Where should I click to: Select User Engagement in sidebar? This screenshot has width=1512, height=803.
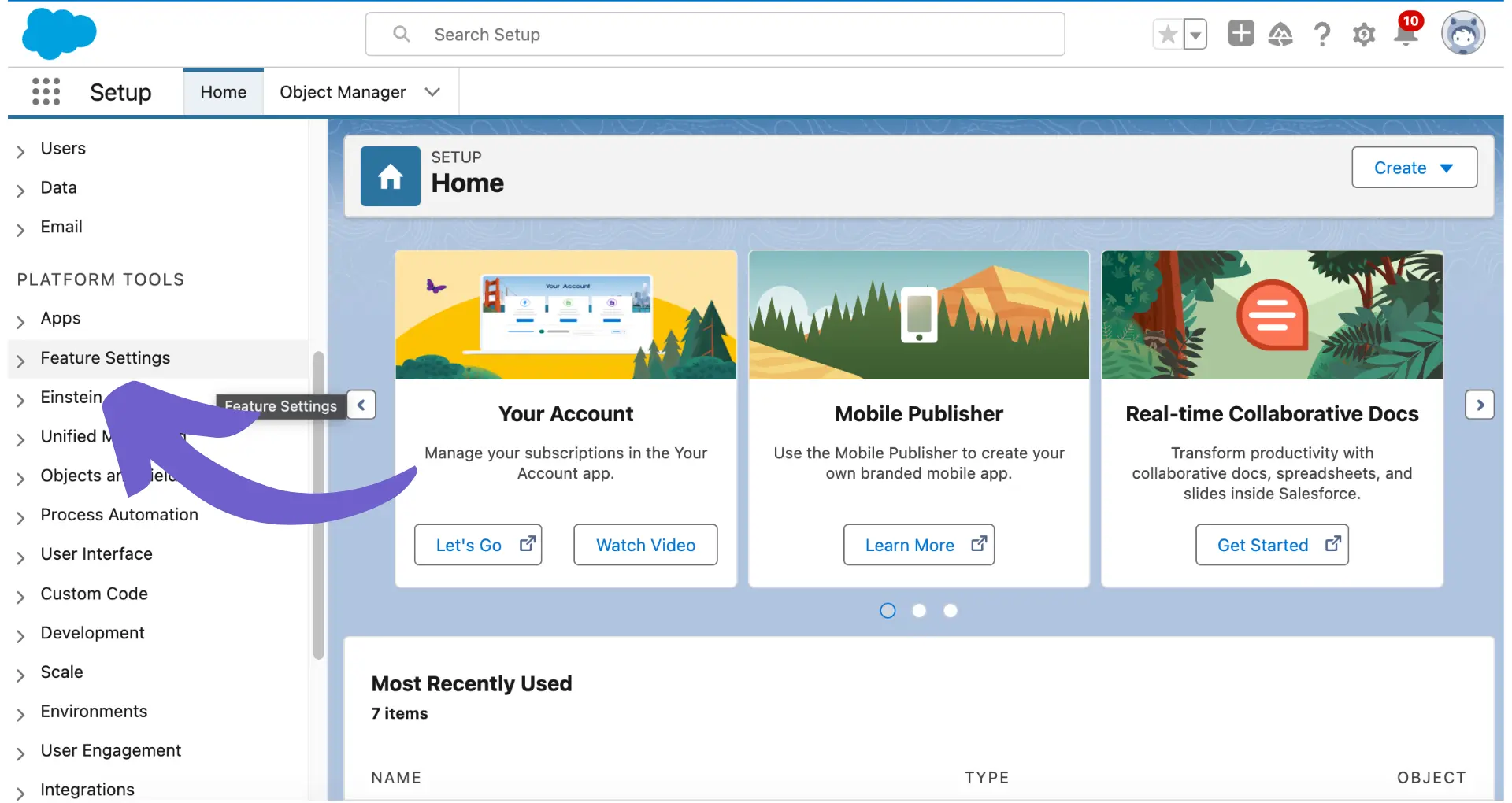tap(110, 751)
